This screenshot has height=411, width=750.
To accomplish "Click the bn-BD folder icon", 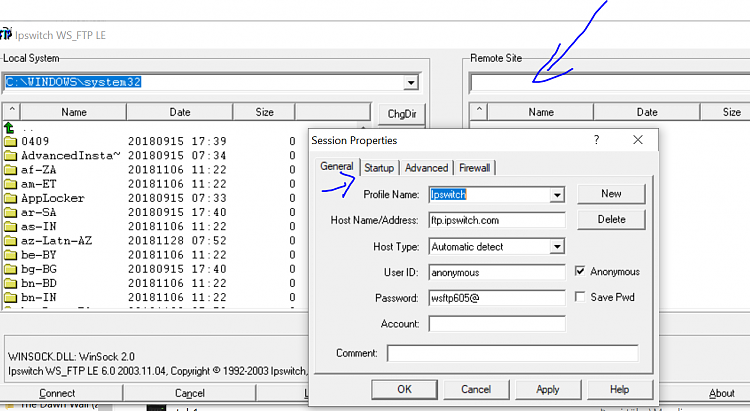I will pos(10,283).
